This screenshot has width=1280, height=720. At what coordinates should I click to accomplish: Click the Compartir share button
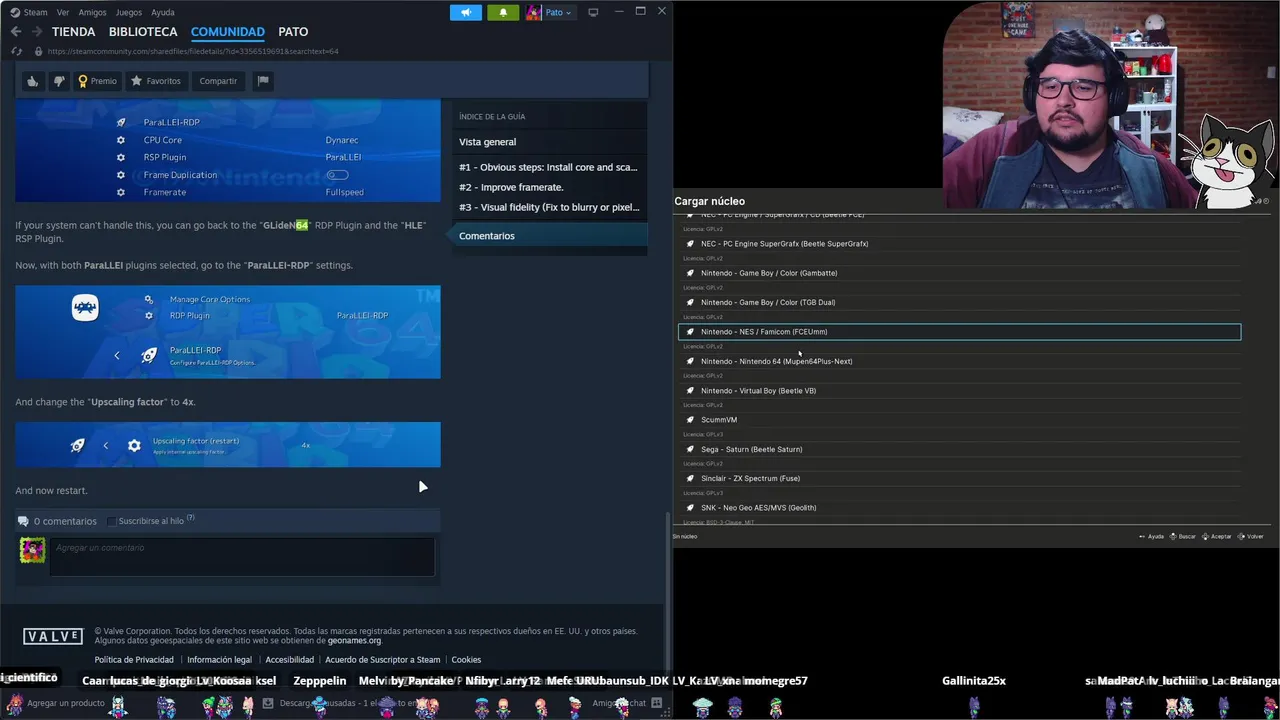click(x=218, y=81)
